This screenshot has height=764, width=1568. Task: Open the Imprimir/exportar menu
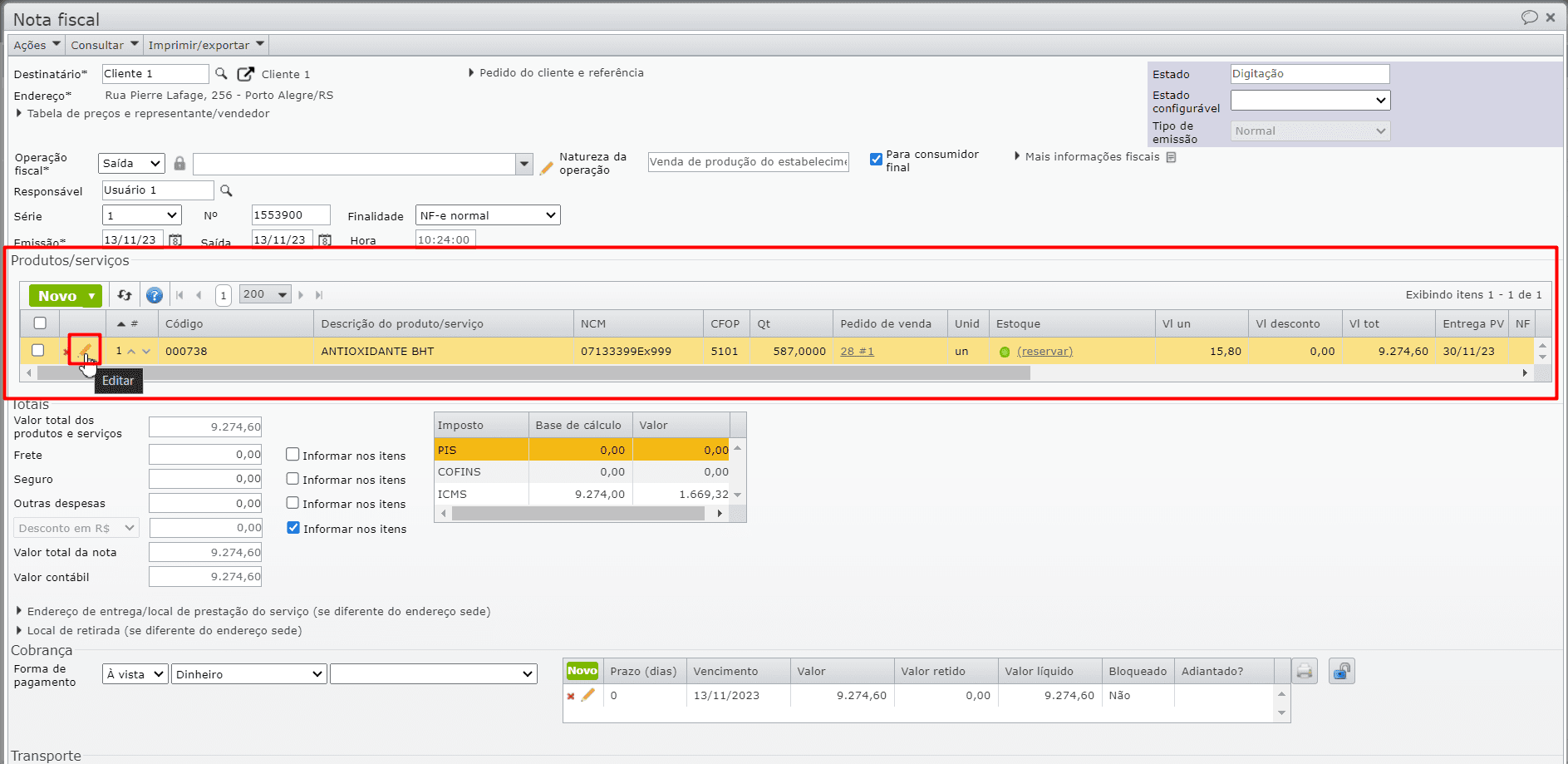click(206, 45)
